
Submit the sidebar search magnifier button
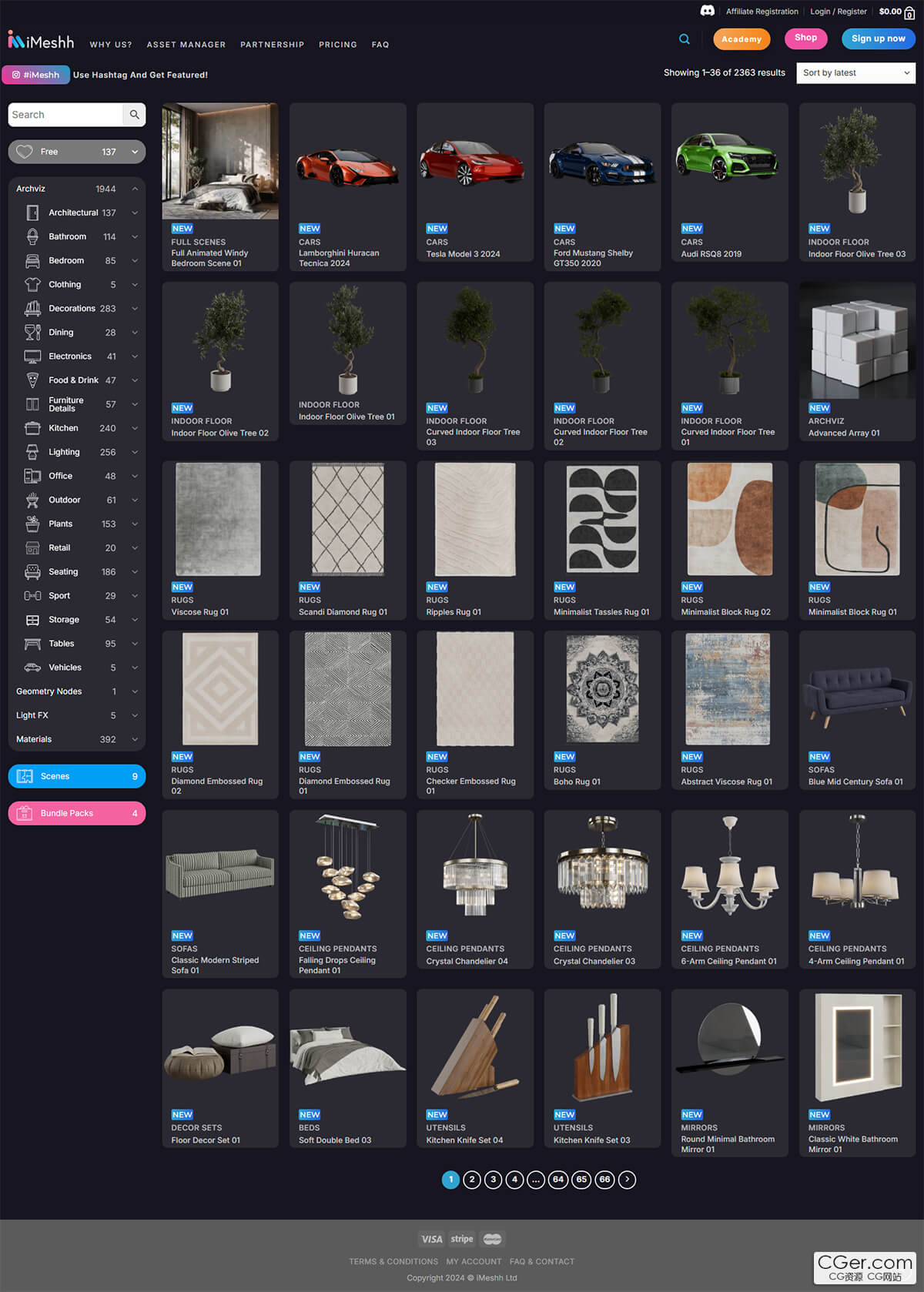tap(135, 115)
